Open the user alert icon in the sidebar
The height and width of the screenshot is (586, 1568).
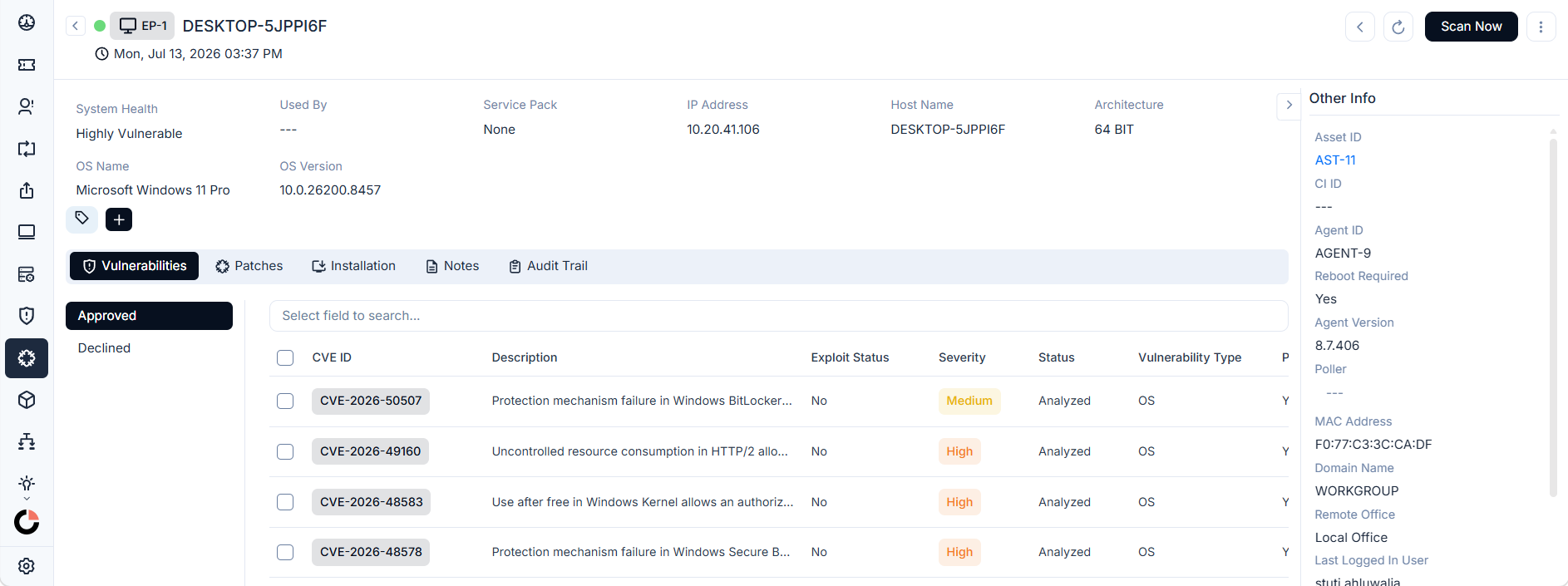[27, 106]
